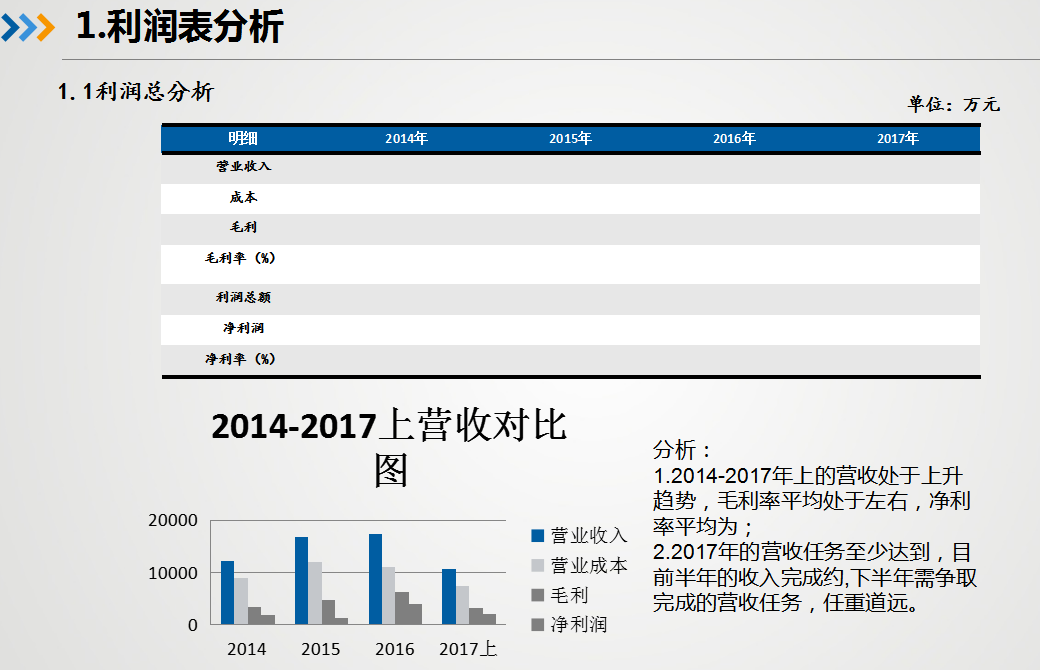Select the 2015年 column header
1040x670 pixels.
569,139
